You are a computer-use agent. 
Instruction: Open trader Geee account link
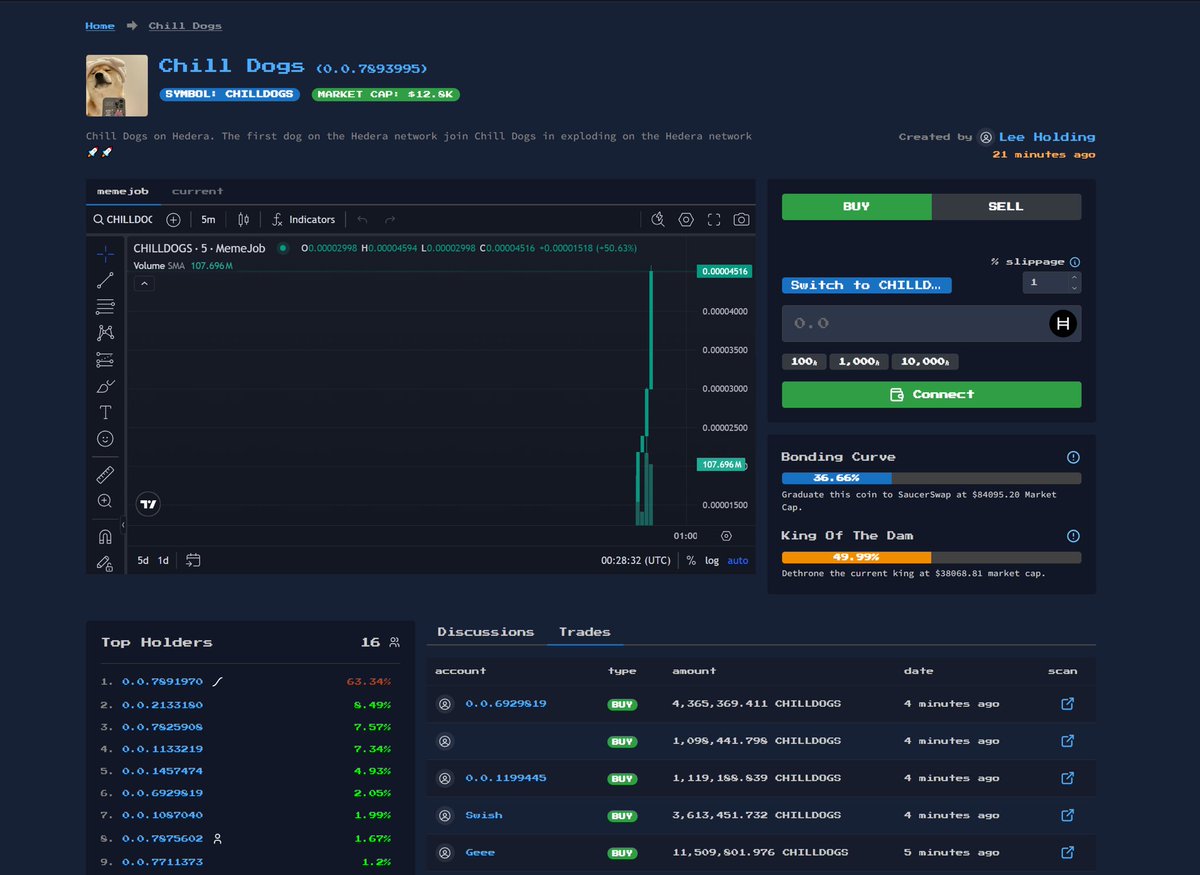480,852
